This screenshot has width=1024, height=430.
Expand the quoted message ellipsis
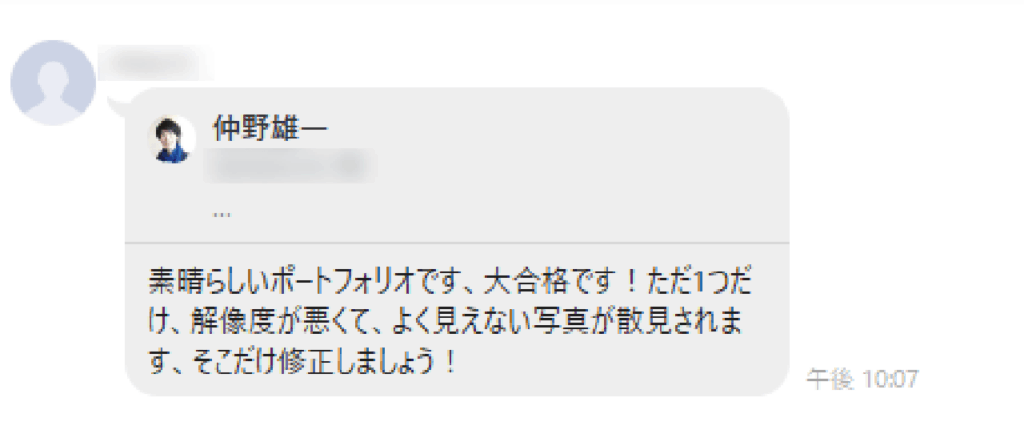pyautogui.click(x=222, y=214)
